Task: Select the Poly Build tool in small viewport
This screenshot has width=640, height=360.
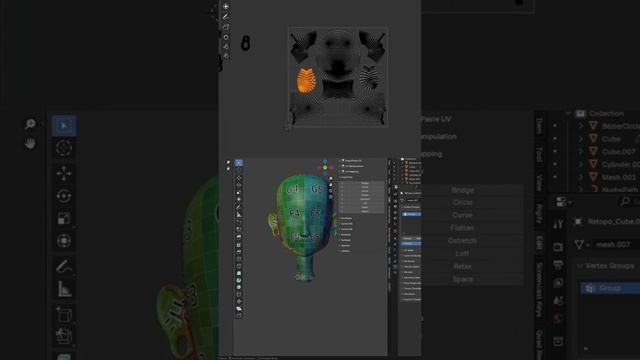Action: click(239, 273)
